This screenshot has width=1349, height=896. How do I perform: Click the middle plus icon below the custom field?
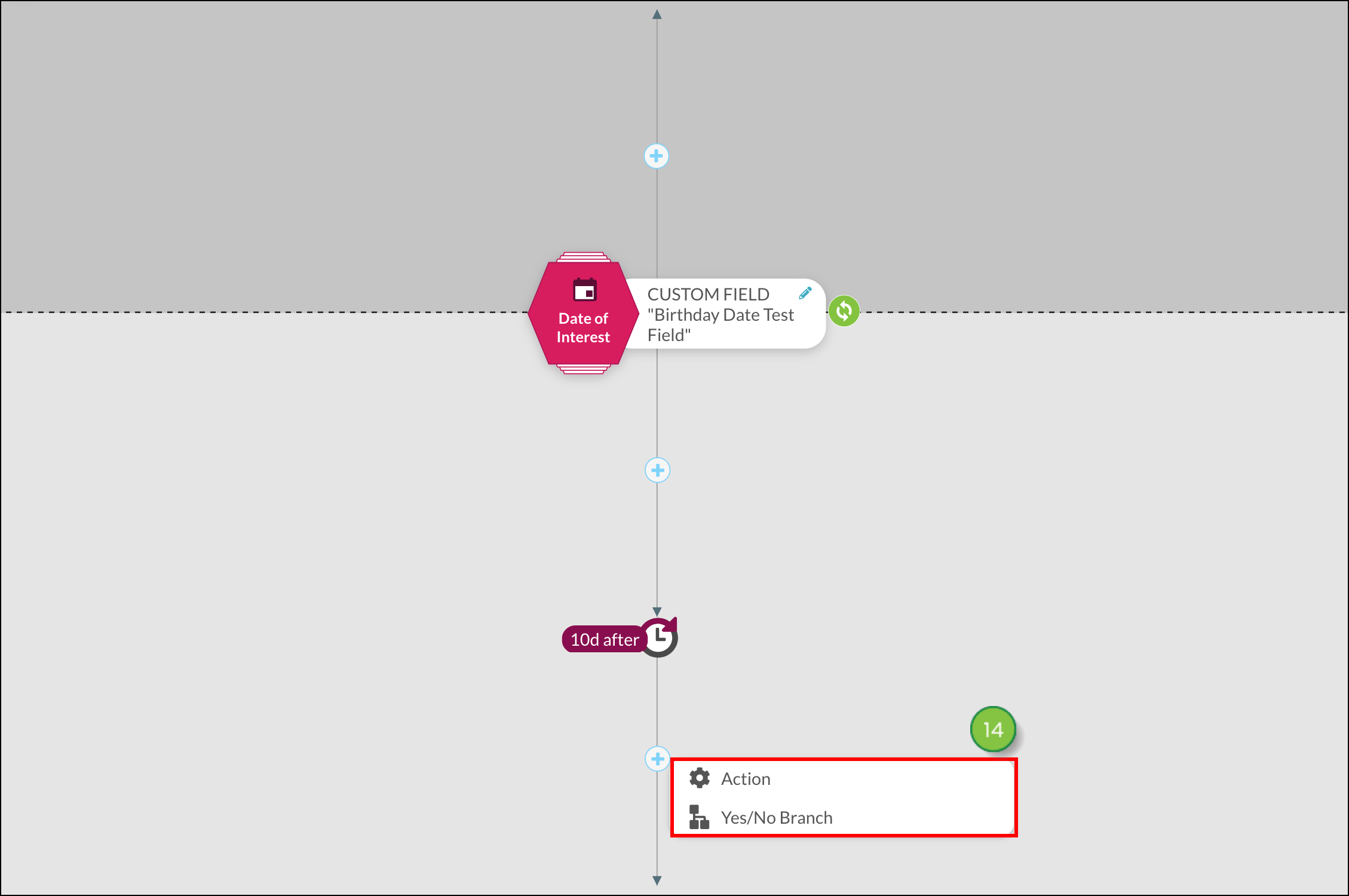tap(656, 471)
